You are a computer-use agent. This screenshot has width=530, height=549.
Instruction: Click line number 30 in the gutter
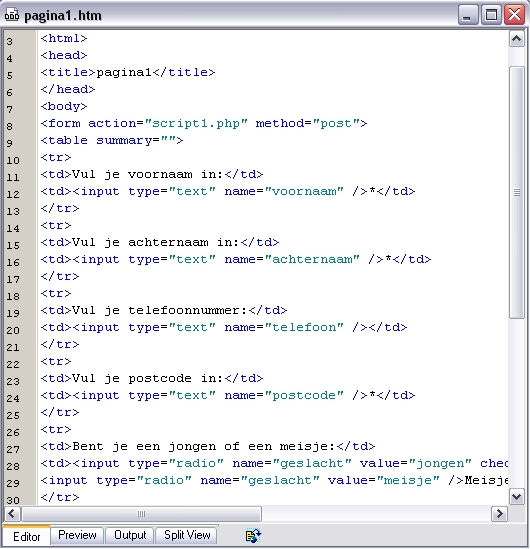pos(13,500)
